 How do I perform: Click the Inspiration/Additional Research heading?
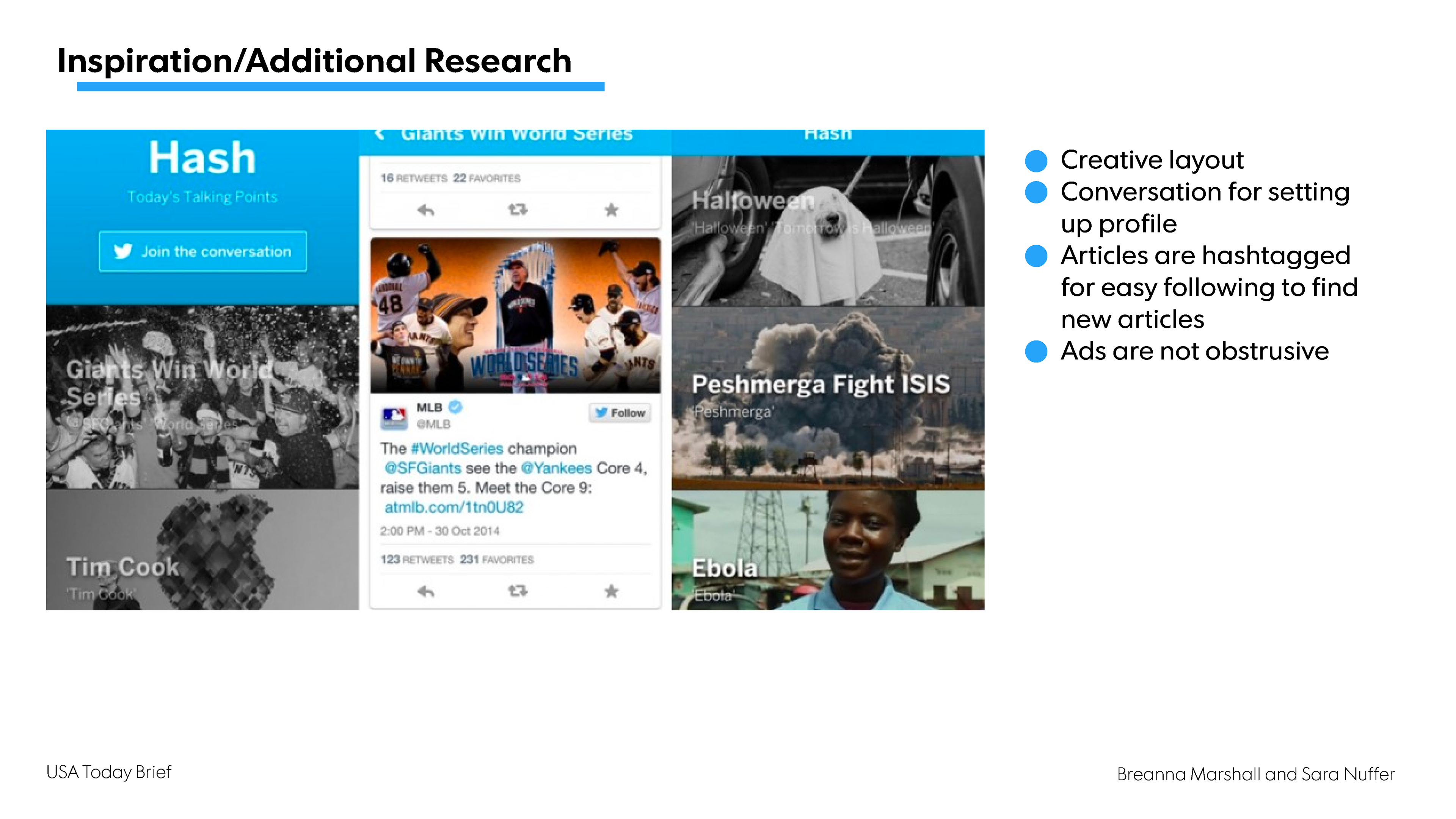tap(315, 61)
